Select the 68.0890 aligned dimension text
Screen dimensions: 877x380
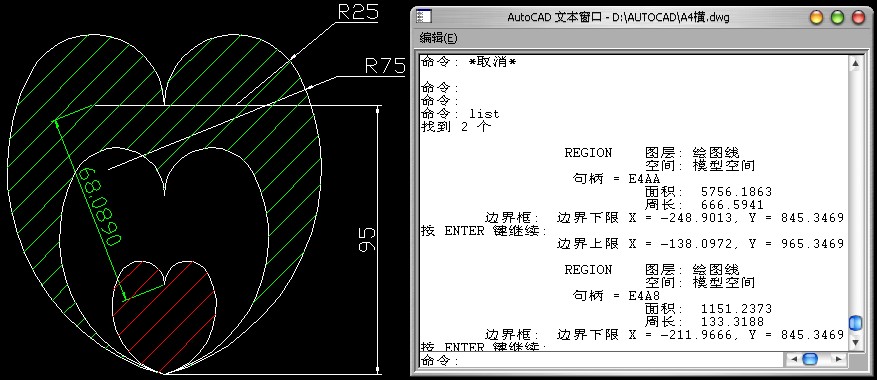(100, 208)
